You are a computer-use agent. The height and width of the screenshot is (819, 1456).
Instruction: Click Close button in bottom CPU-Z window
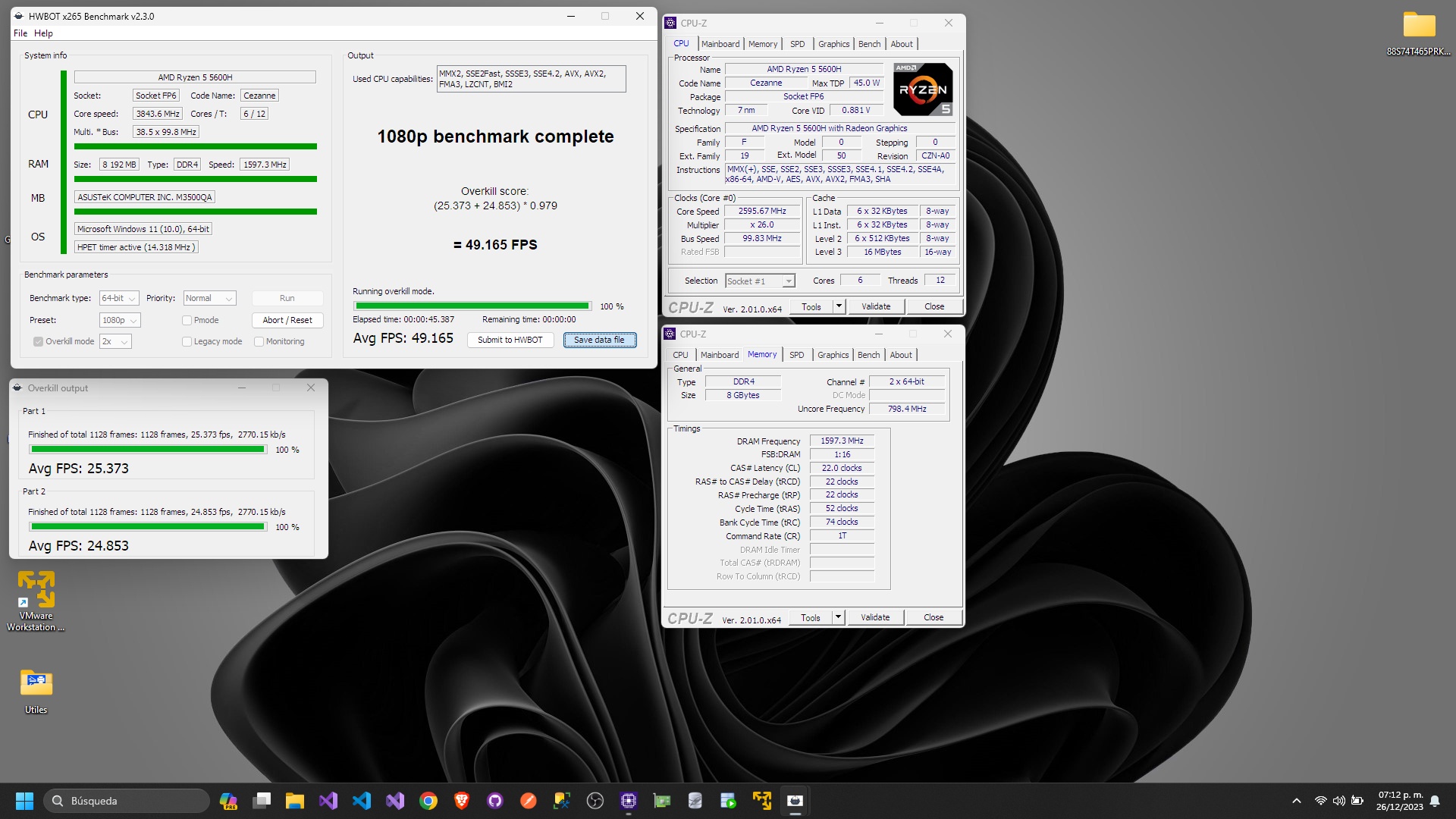point(934,617)
